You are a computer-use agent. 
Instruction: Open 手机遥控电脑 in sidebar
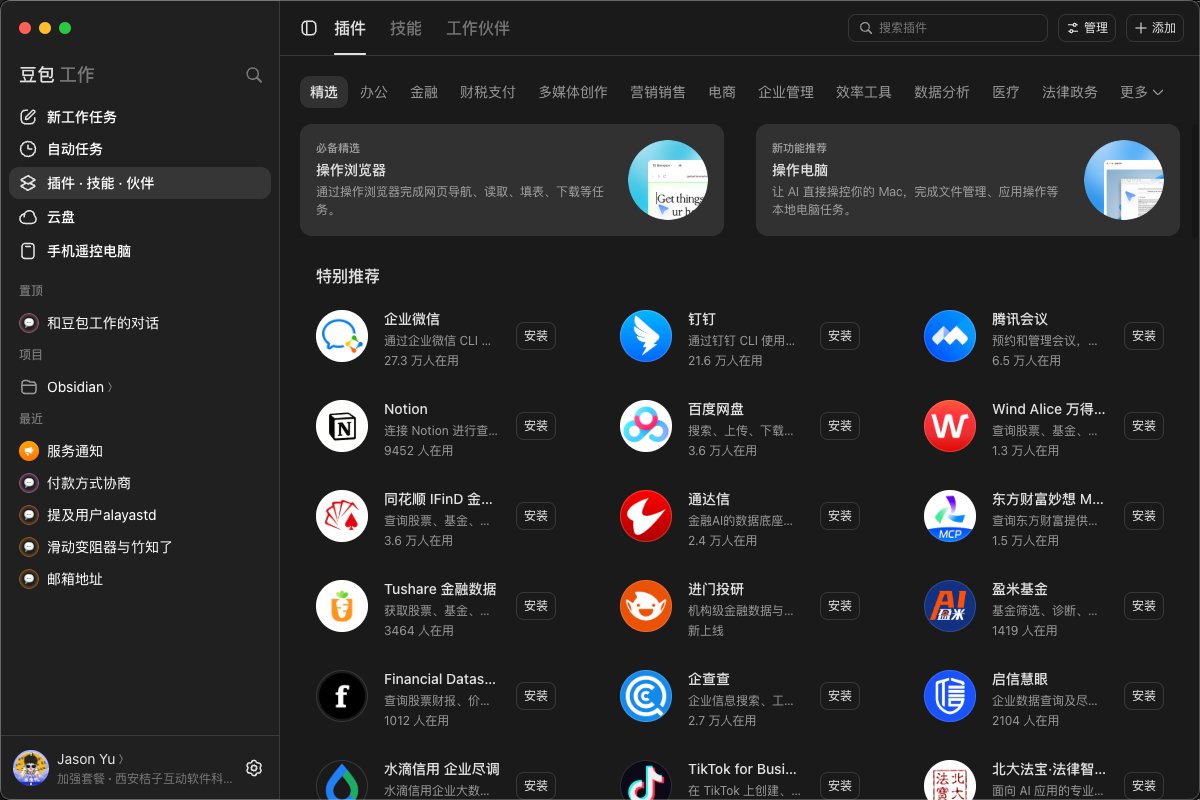pos(140,251)
